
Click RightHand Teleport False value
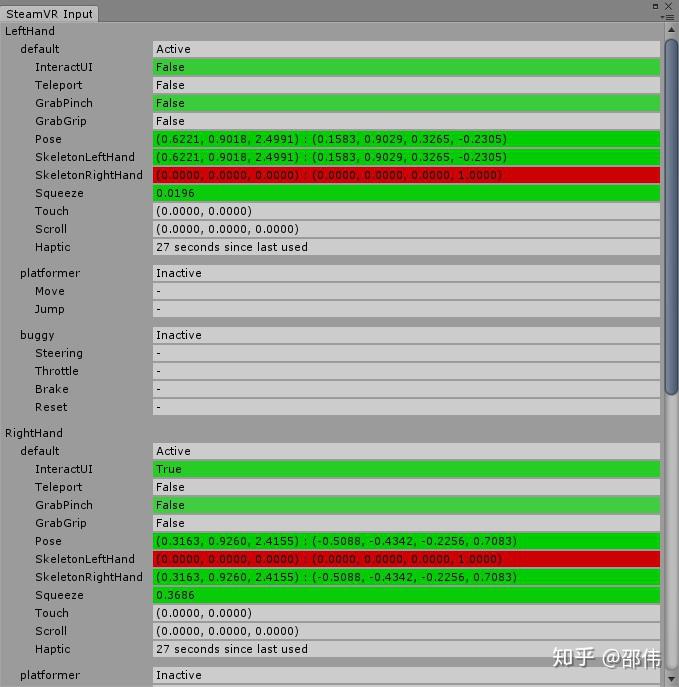pyautogui.click(x=406, y=487)
